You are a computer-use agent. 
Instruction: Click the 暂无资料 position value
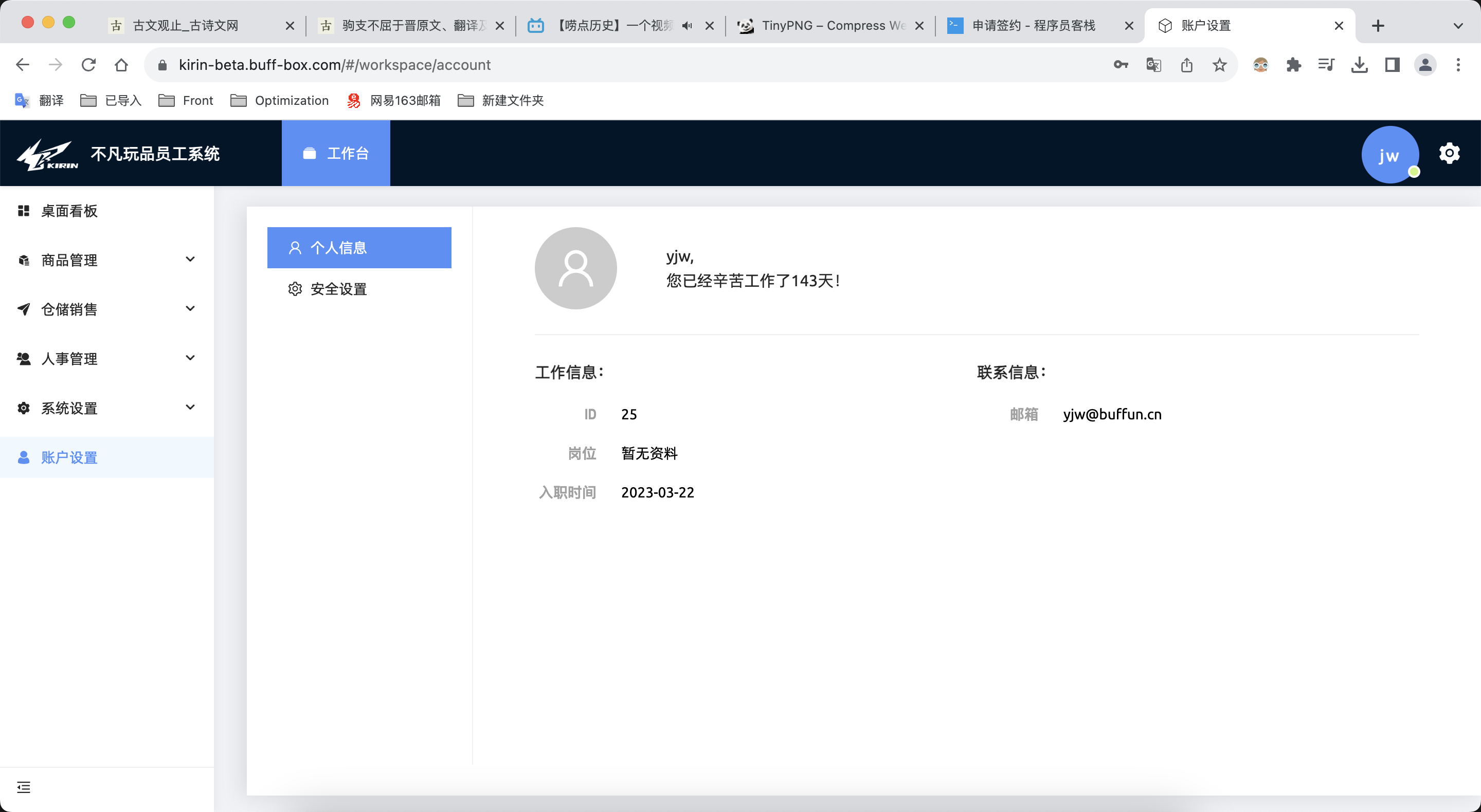649,453
